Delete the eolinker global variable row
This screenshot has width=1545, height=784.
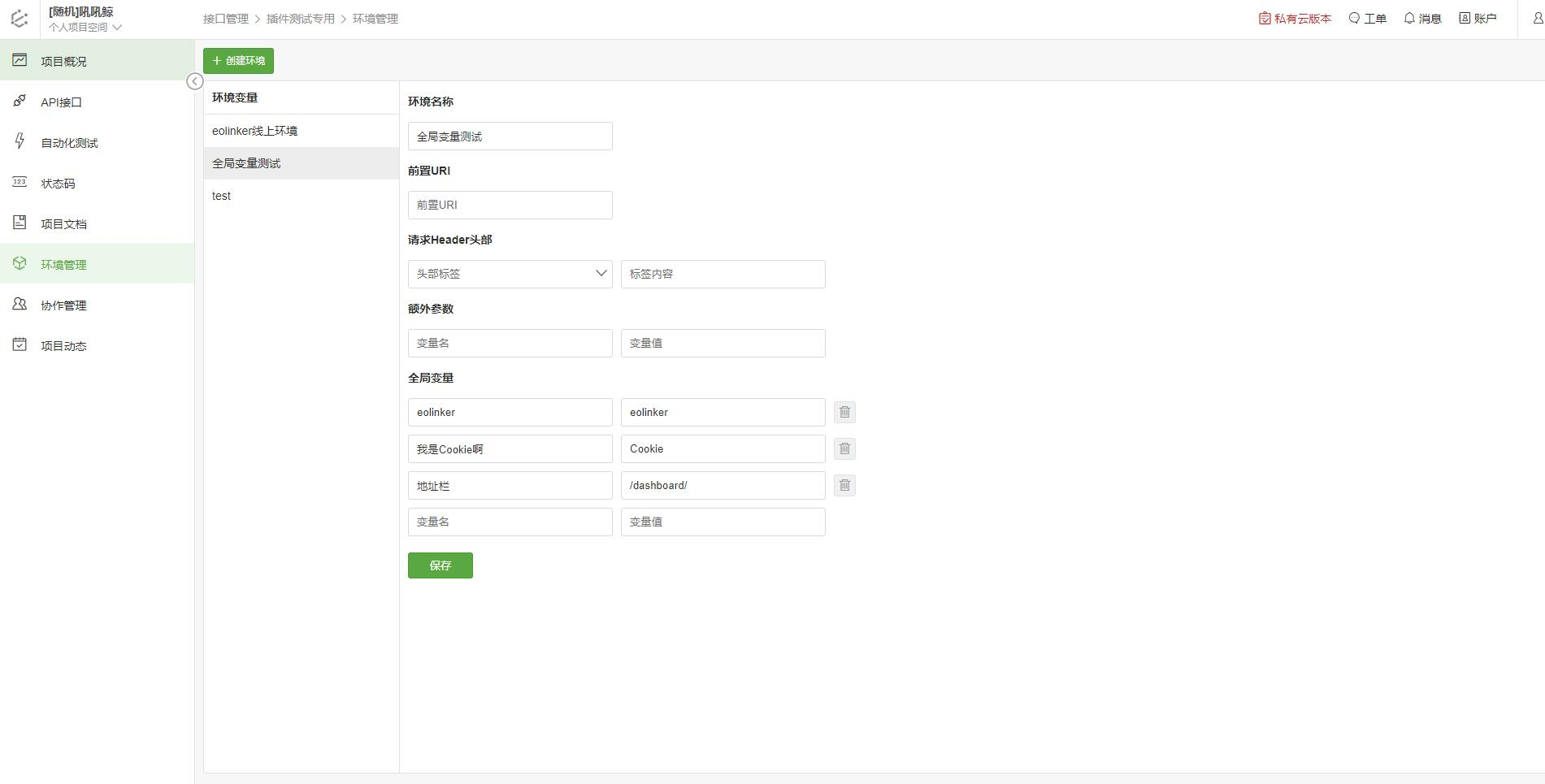(844, 412)
